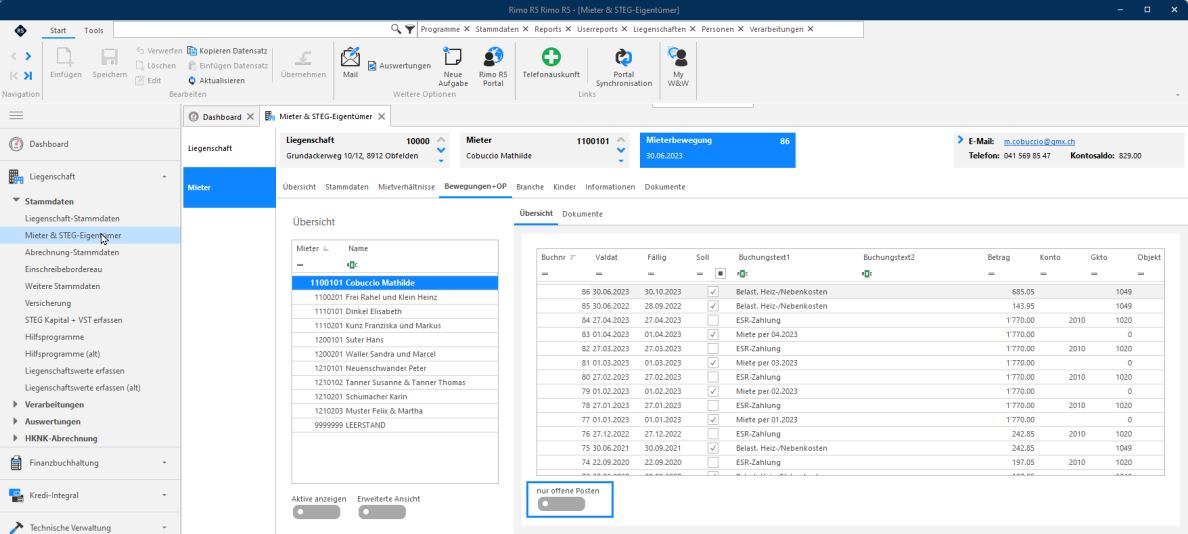
Task: Open Abrechnung-Stammdaten in the sidebar
Action: pos(72,252)
